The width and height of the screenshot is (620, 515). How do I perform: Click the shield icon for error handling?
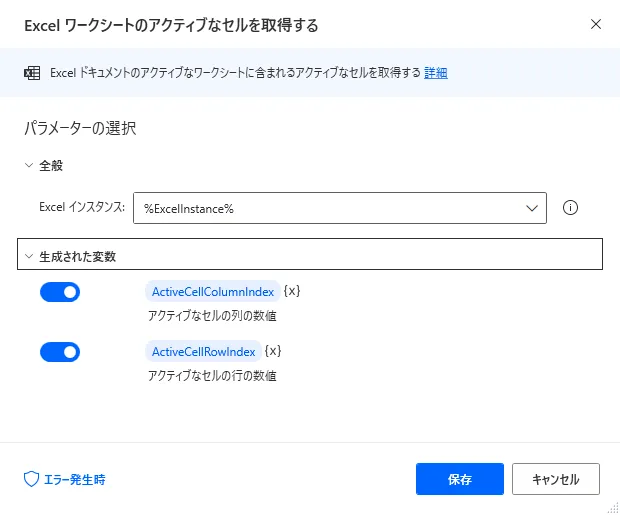tap(31, 479)
